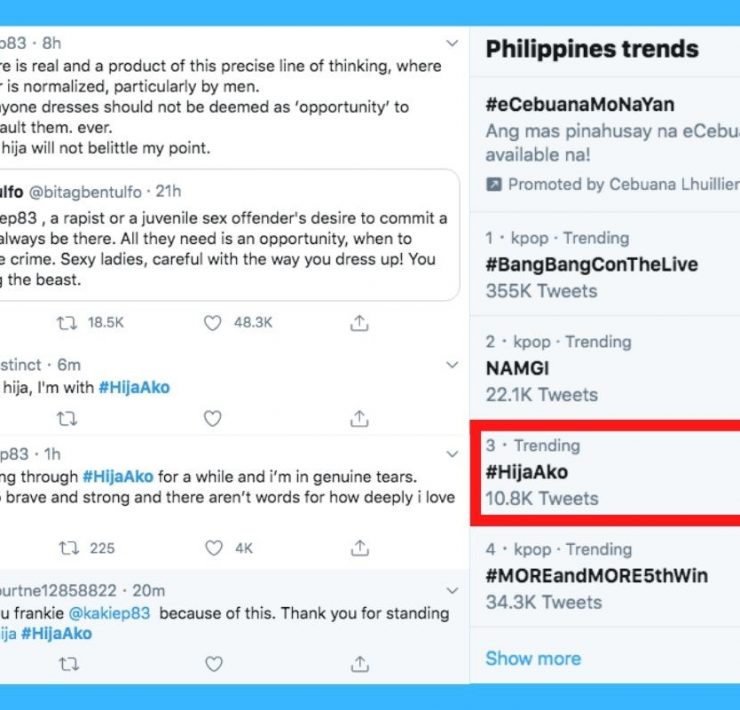This screenshot has width=740, height=710.
Task: Select the NAMGI trending topic
Action: [517, 368]
